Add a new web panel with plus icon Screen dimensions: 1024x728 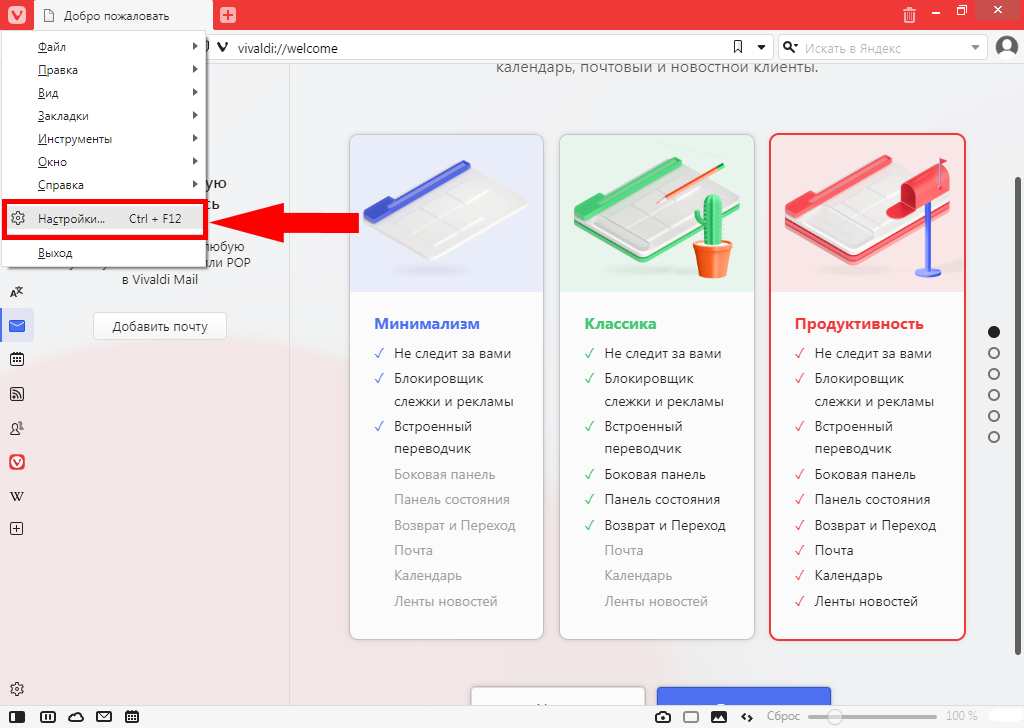pyautogui.click(x=16, y=529)
